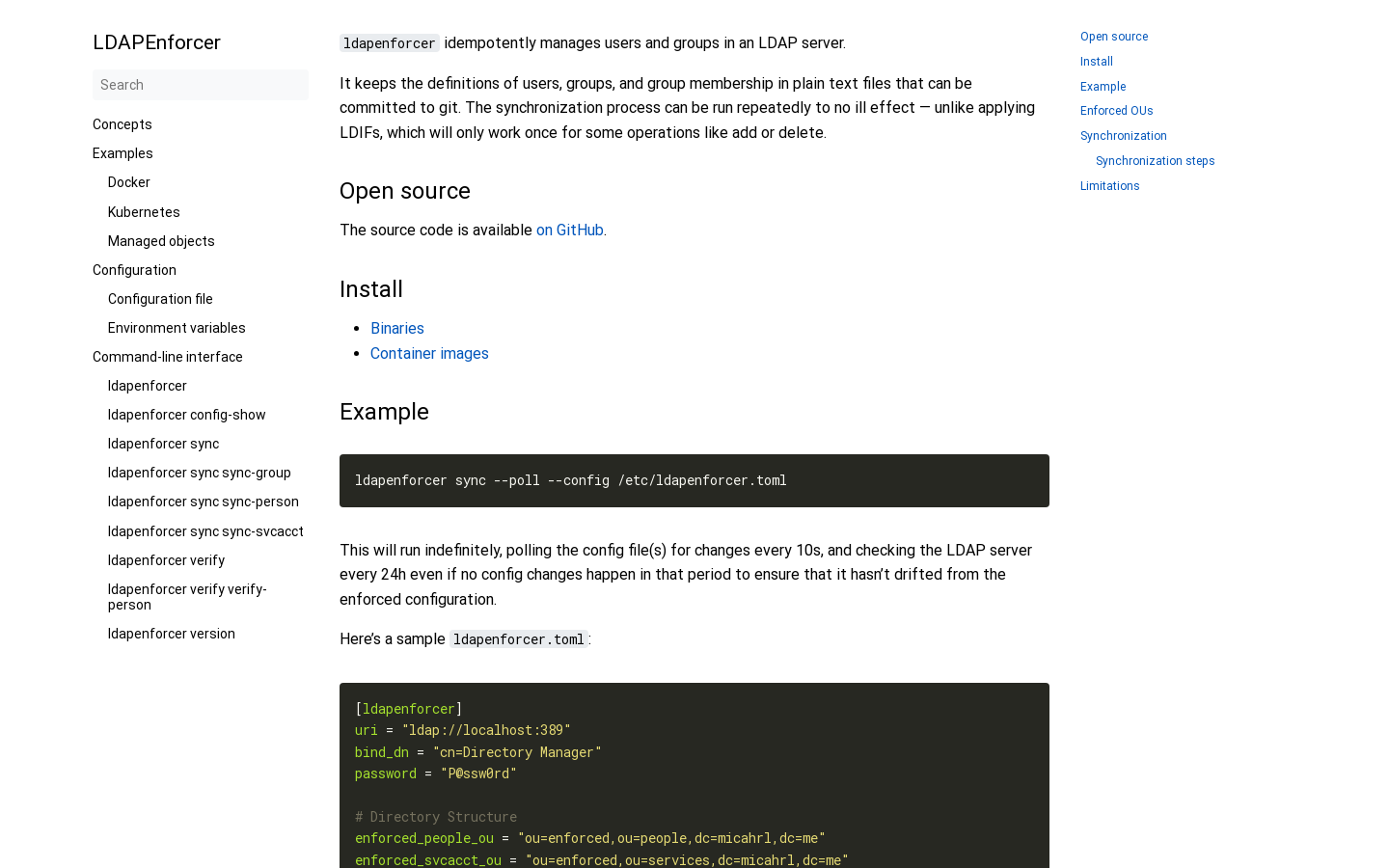Focus the Search input field

point(201,85)
